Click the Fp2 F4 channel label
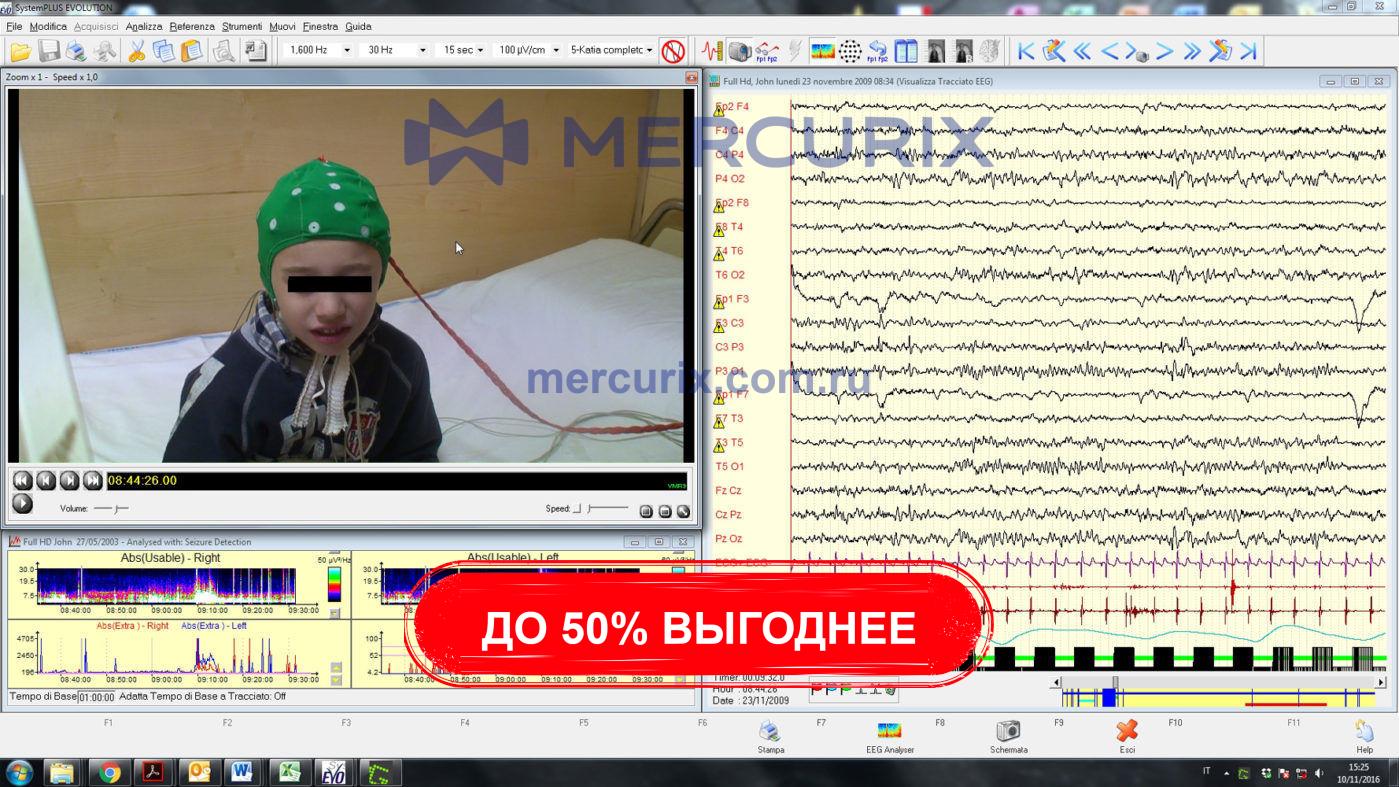The image size is (1399, 787). pyautogui.click(x=732, y=107)
